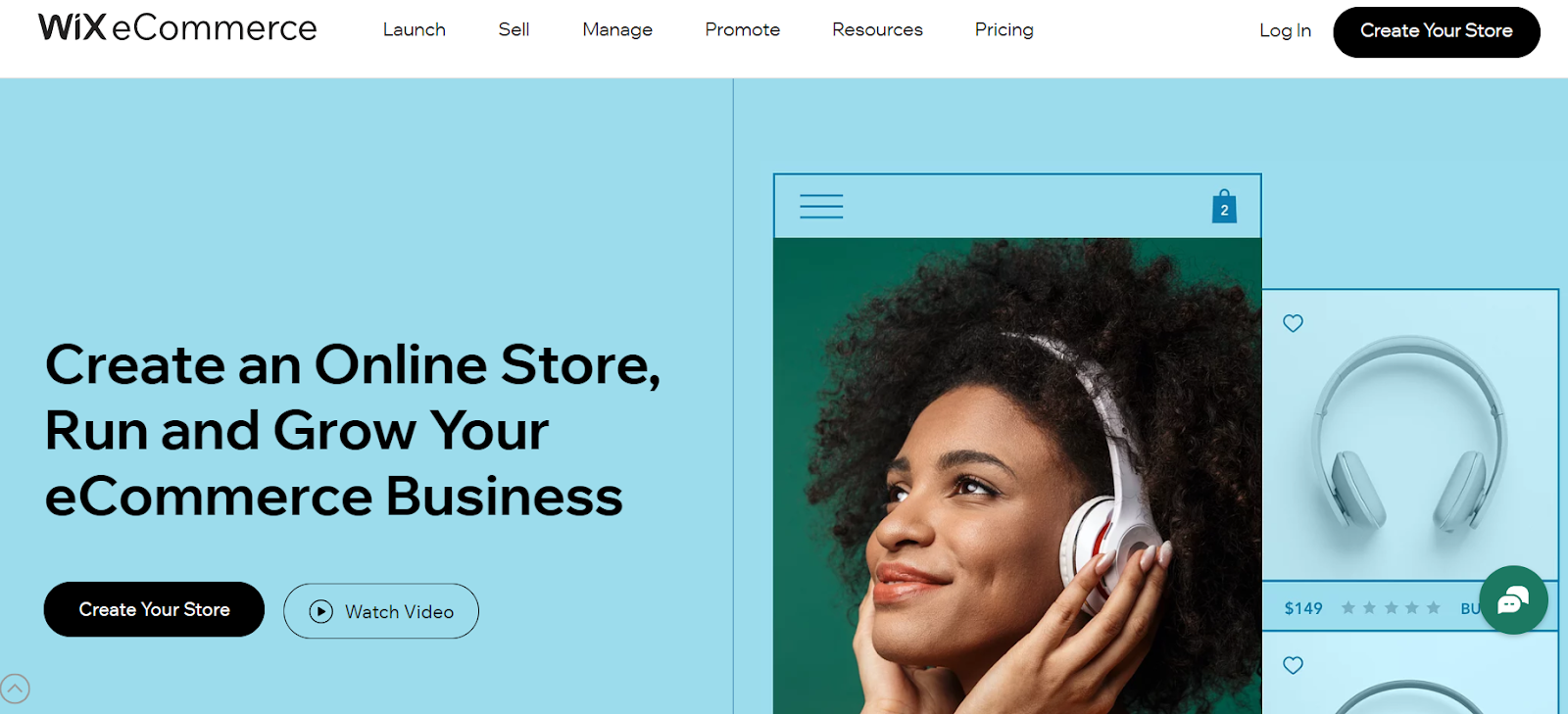This screenshot has width=1568, height=714.
Task: Click the shopping bag cart icon
Action: click(1224, 206)
